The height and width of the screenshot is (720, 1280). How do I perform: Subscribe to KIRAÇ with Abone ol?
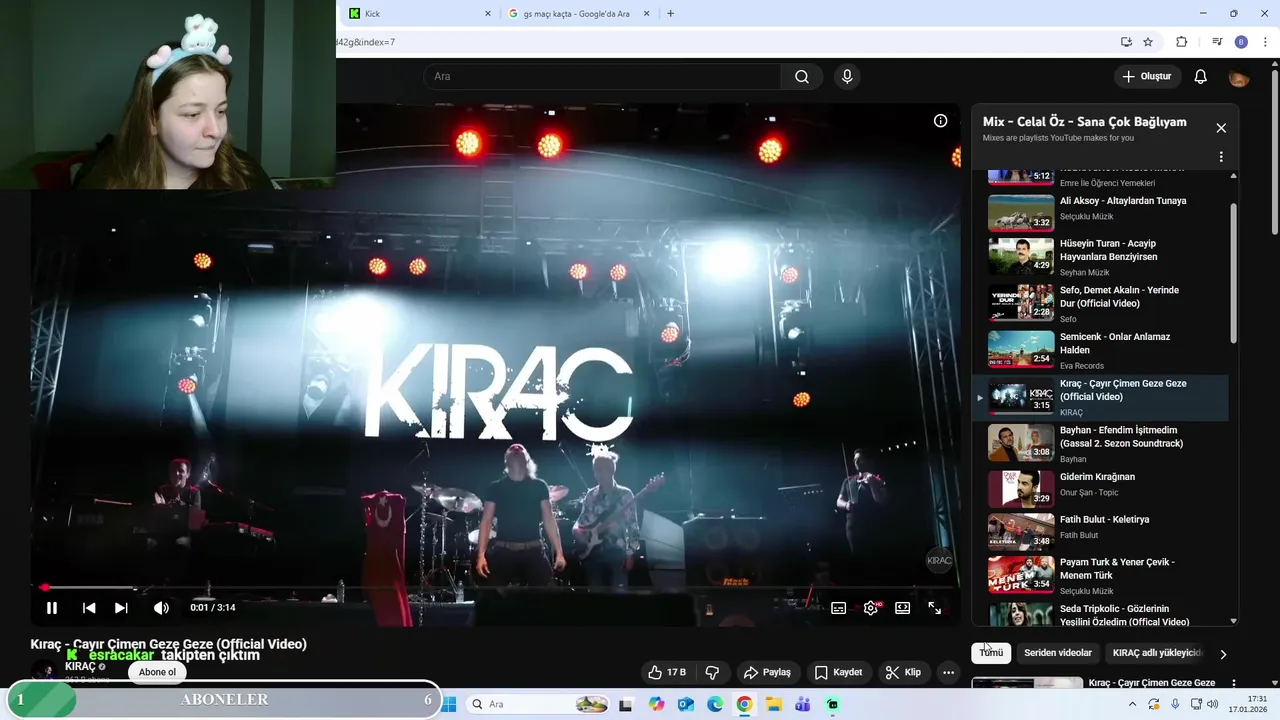pos(157,672)
